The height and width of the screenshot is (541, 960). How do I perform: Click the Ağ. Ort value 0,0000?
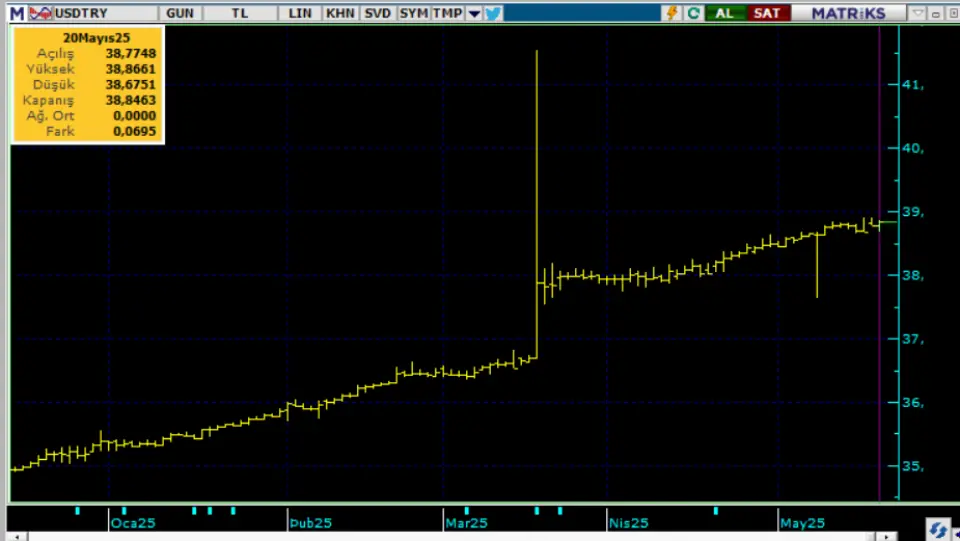(x=135, y=116)
